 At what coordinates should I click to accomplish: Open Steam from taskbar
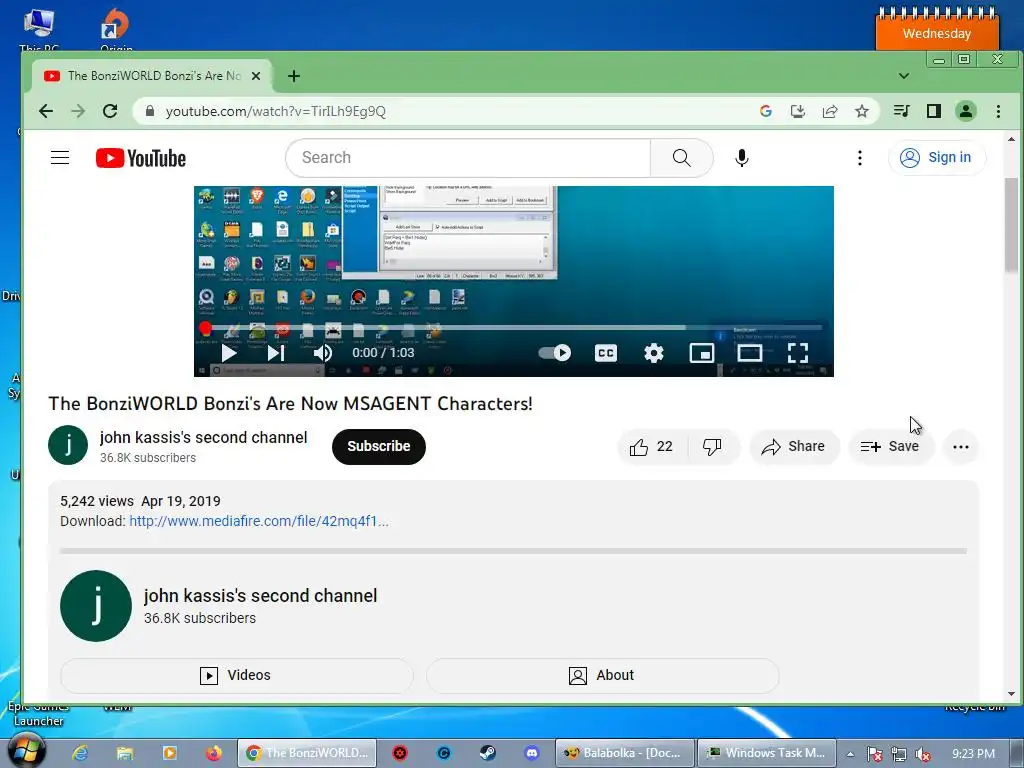[x=487, y=753]
